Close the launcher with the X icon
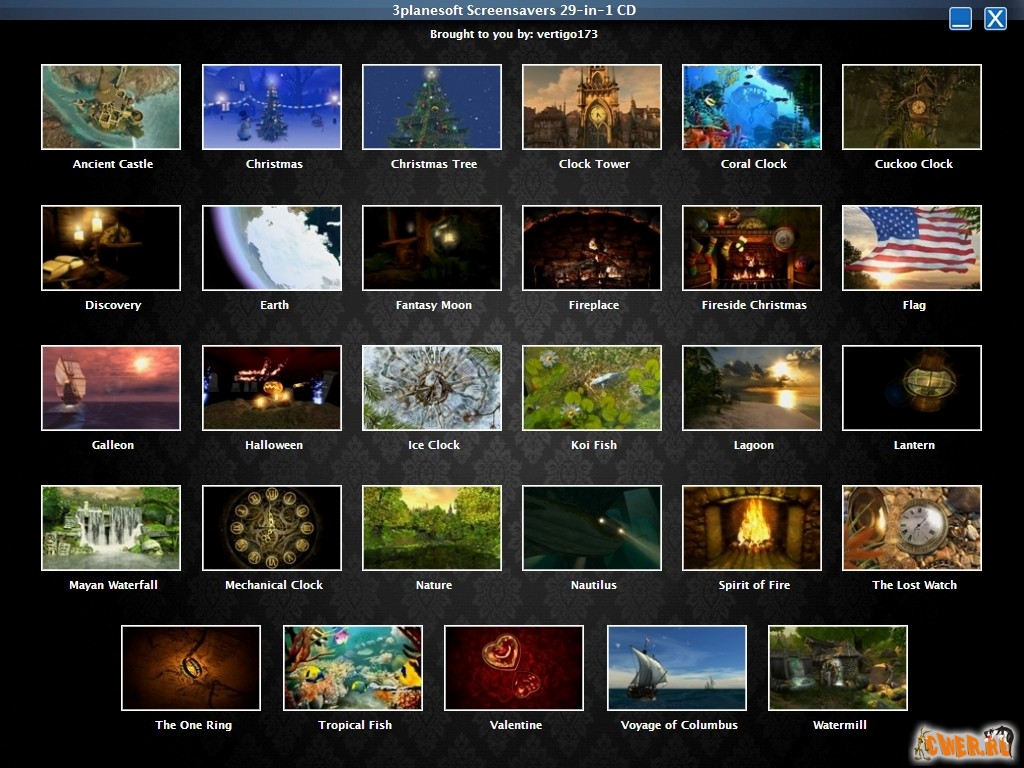The width and height of the screenshot is (1024, 768). tap(995, 19)
